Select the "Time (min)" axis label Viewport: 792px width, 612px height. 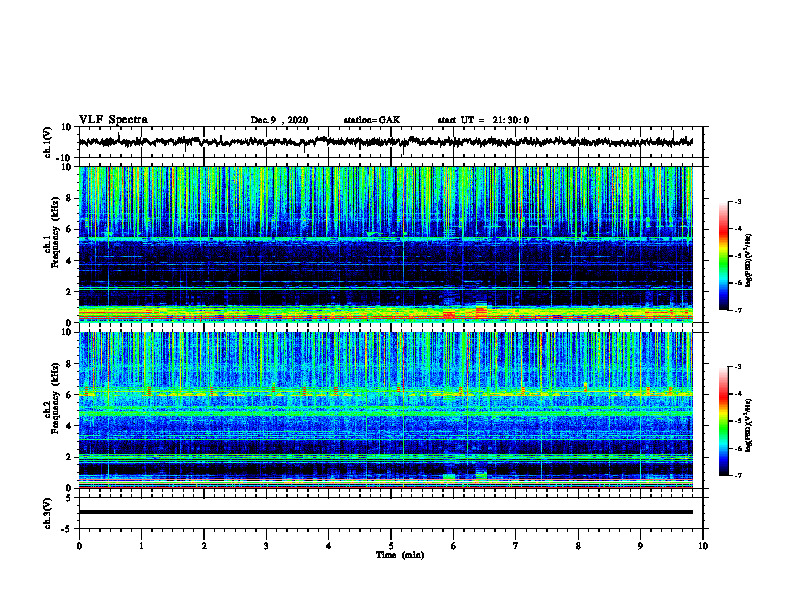pos(400,555)
